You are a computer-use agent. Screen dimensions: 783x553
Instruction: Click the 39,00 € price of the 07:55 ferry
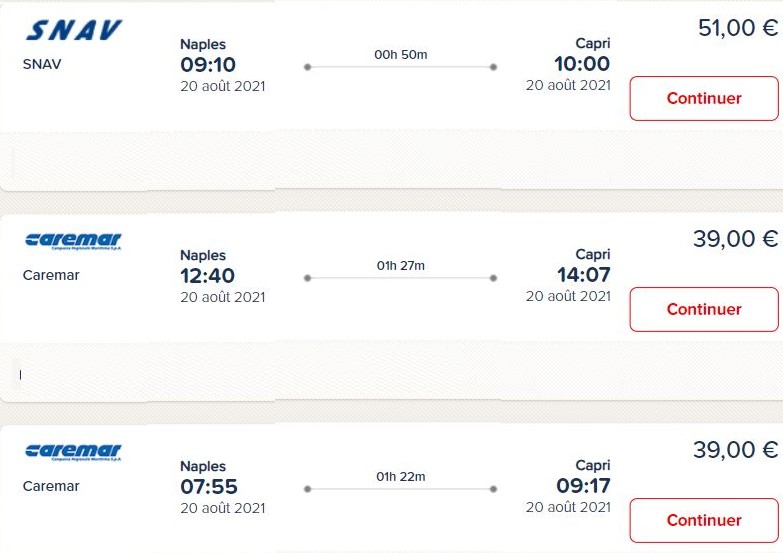pos(735,450)
